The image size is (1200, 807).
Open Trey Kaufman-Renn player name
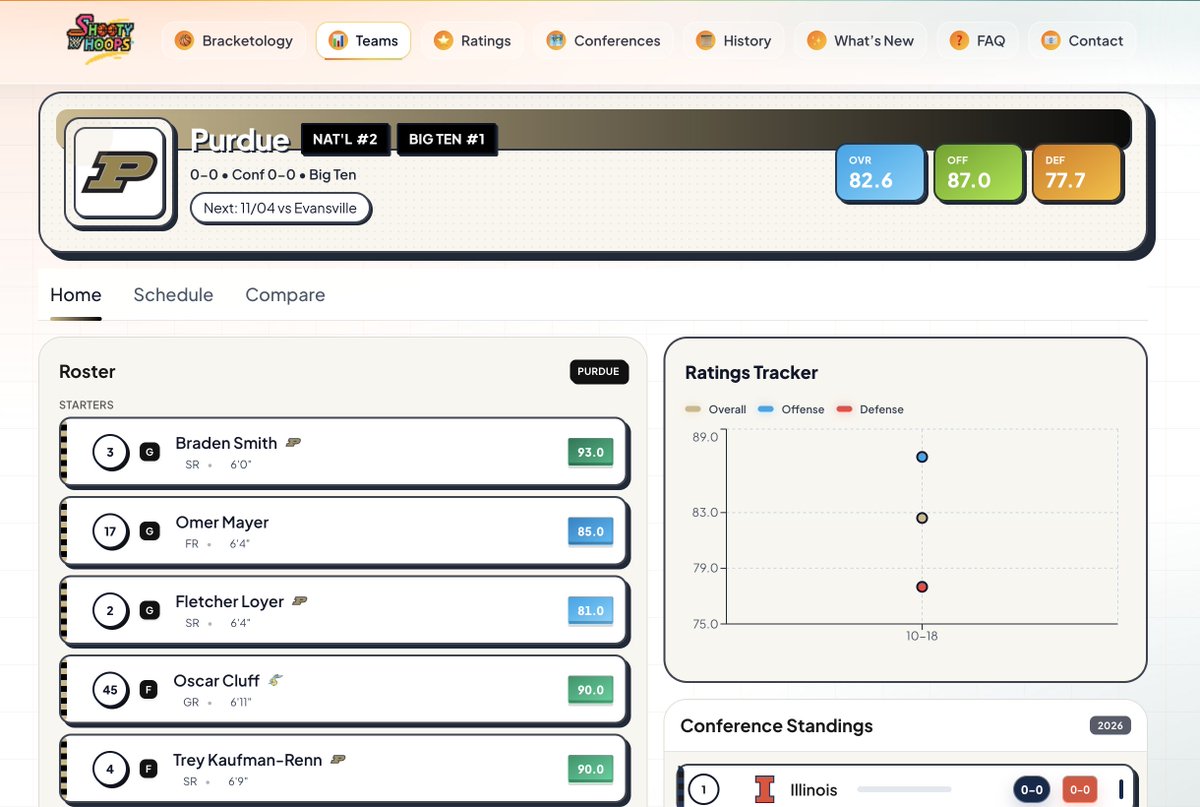pyautogui.click(x=248, y=760)
